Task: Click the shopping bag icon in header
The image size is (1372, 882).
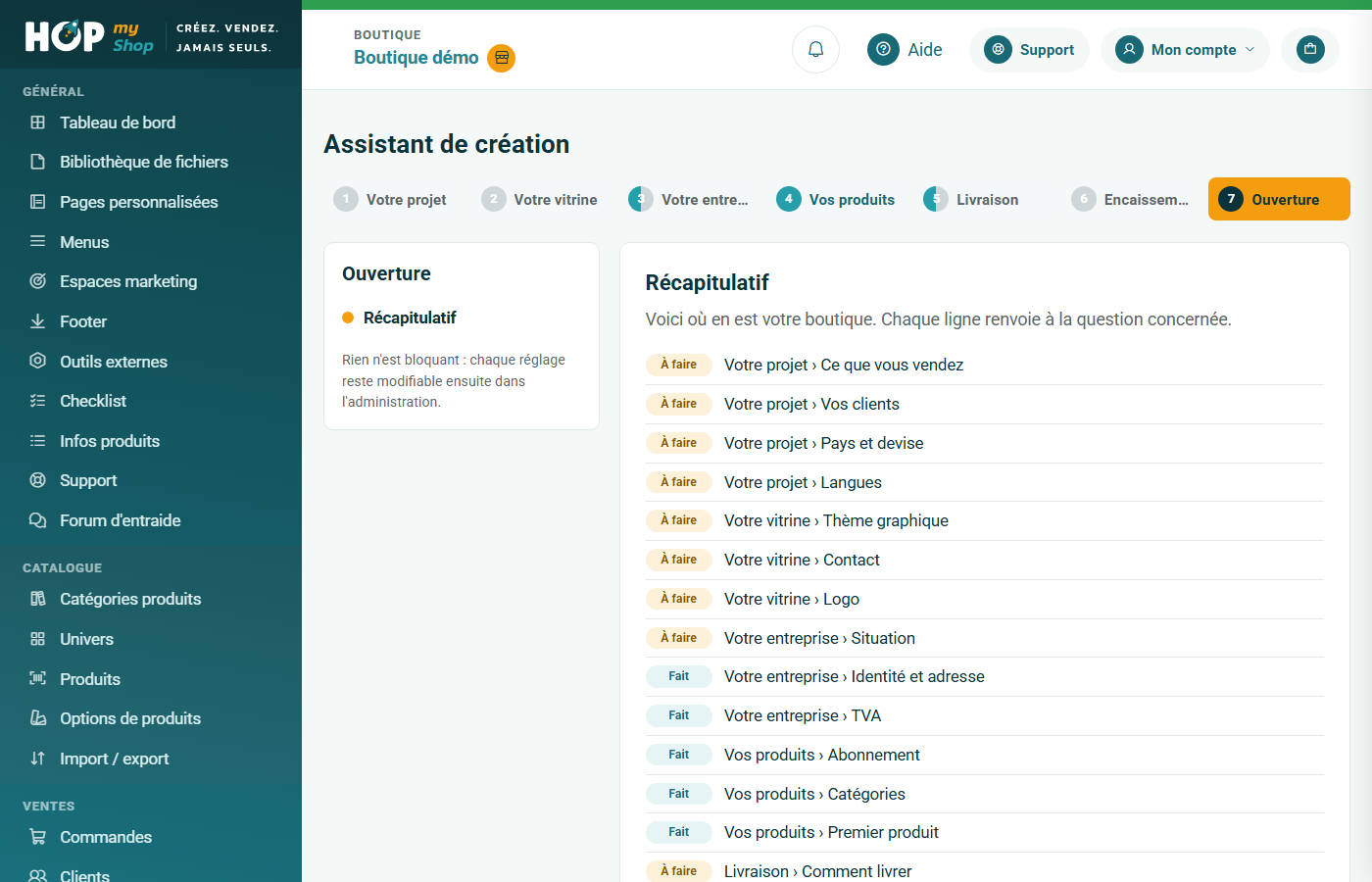Action: [x=1310, y=49]
